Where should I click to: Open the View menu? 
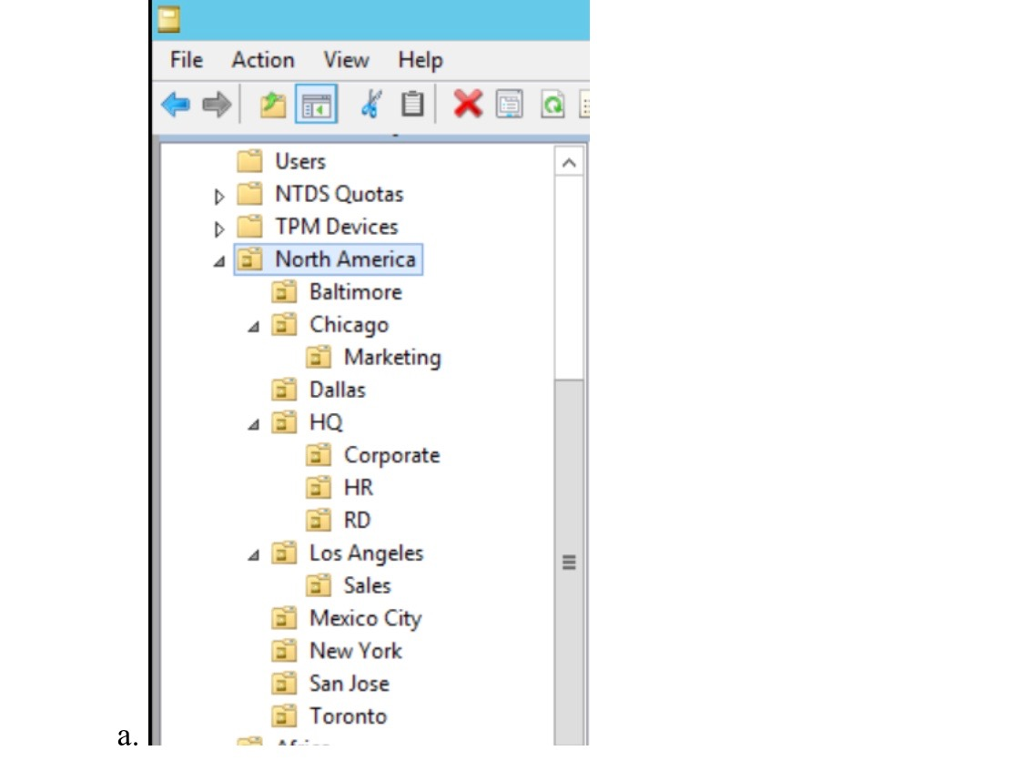click(346, 59)
